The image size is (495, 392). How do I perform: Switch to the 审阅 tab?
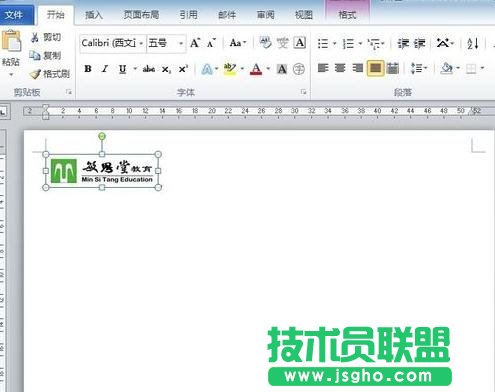265,15
